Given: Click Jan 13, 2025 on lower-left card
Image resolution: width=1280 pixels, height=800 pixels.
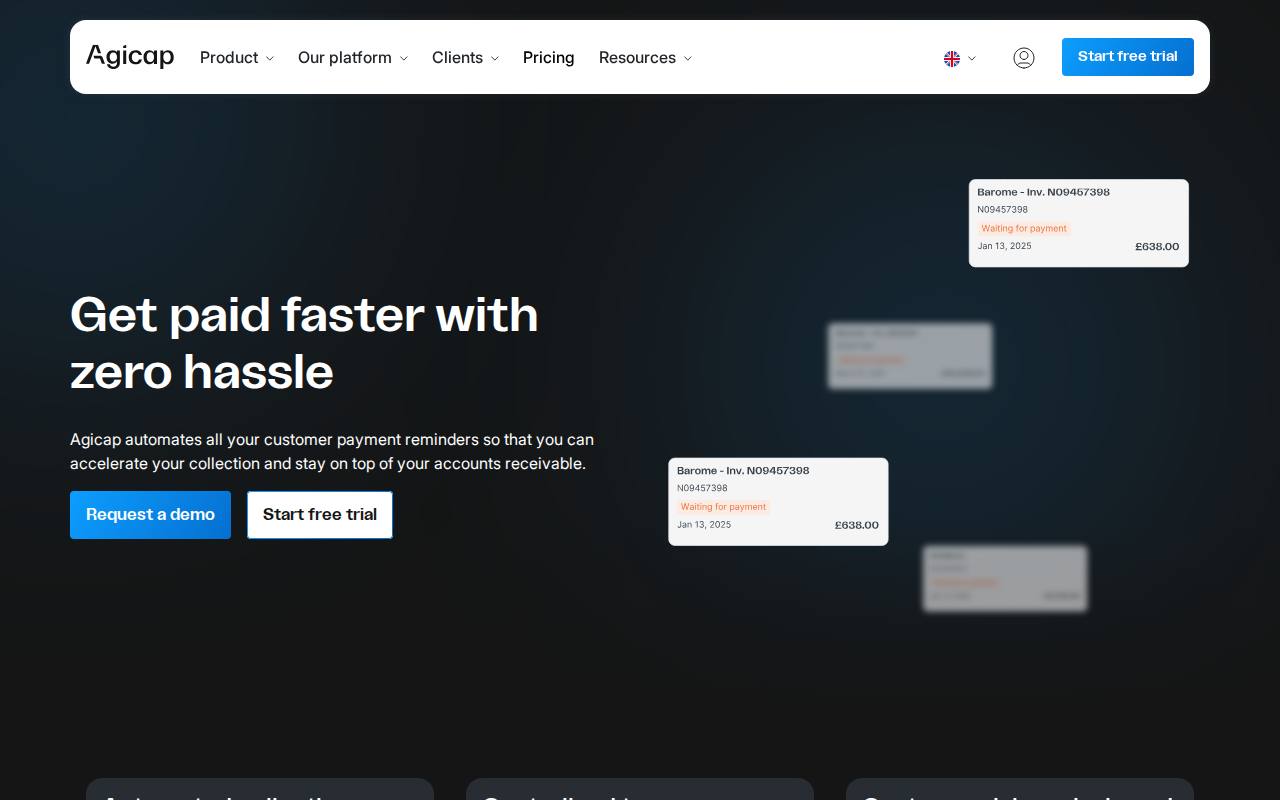Looking at the screenshot, I should point(704,524).
